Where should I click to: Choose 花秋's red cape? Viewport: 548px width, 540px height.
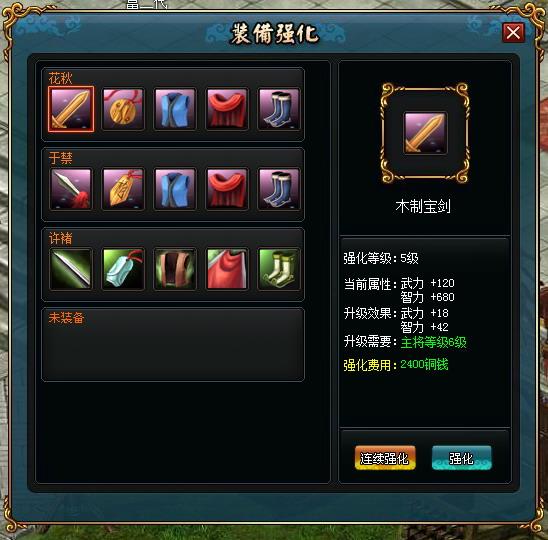pos(227,109)
